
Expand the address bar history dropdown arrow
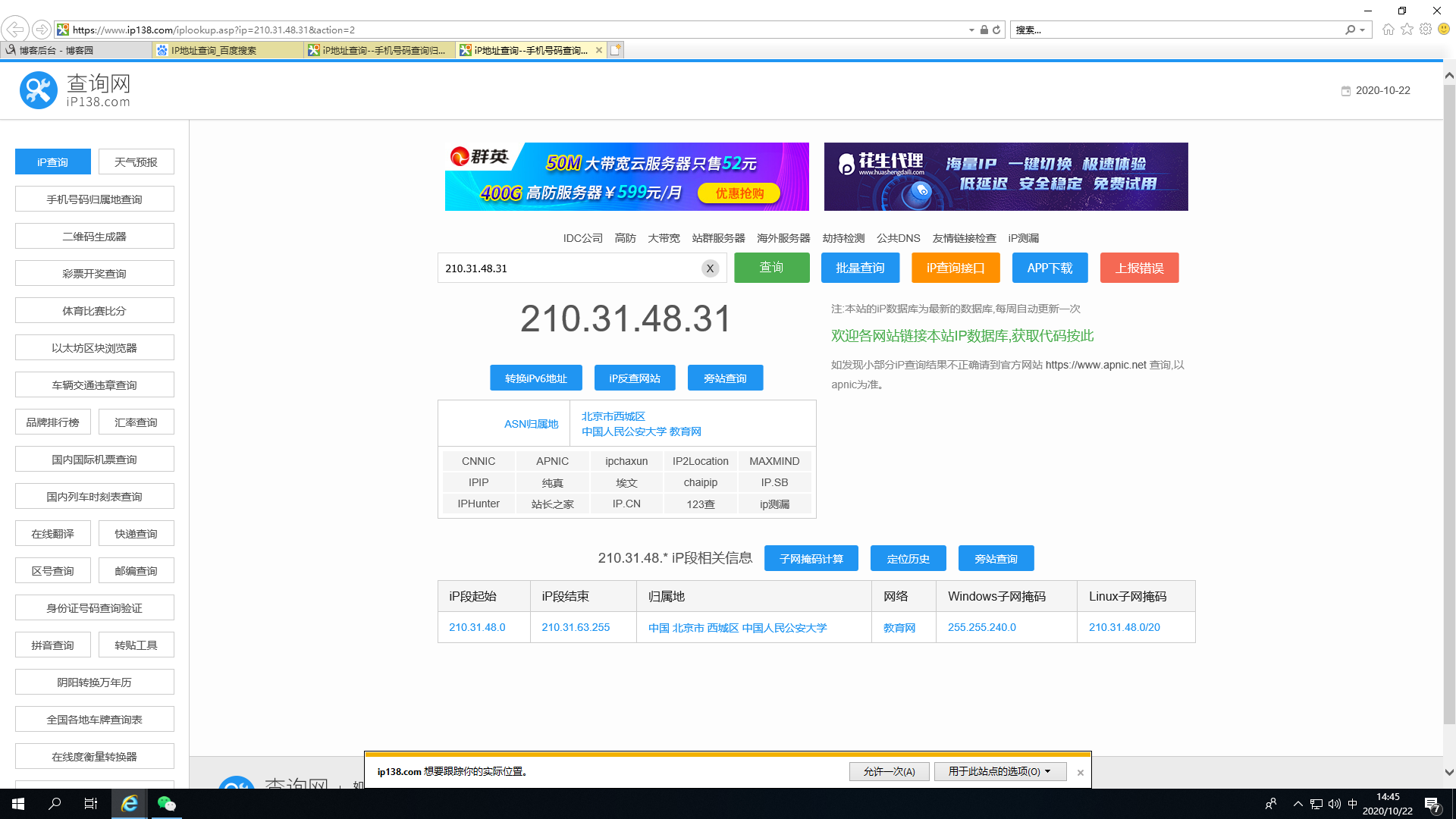tap(971, 30)
